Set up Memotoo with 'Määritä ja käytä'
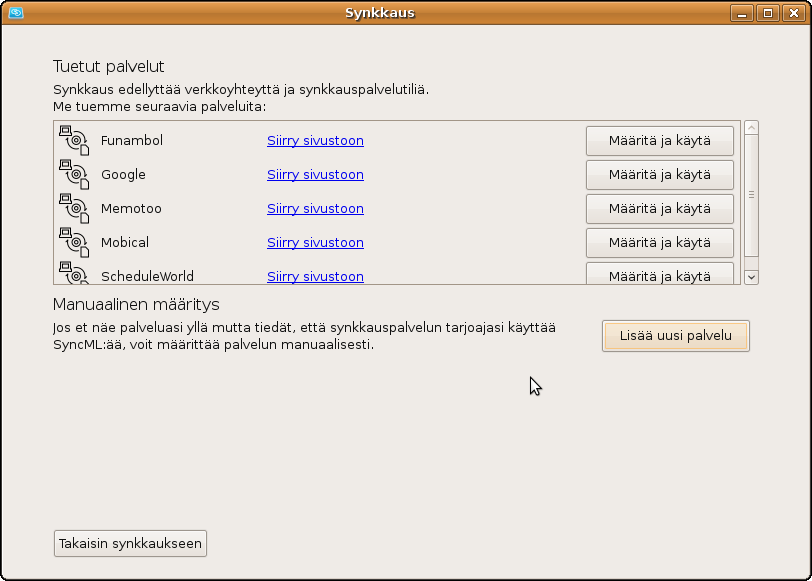This screenshot has height=581, width=812. pos(659,209)
